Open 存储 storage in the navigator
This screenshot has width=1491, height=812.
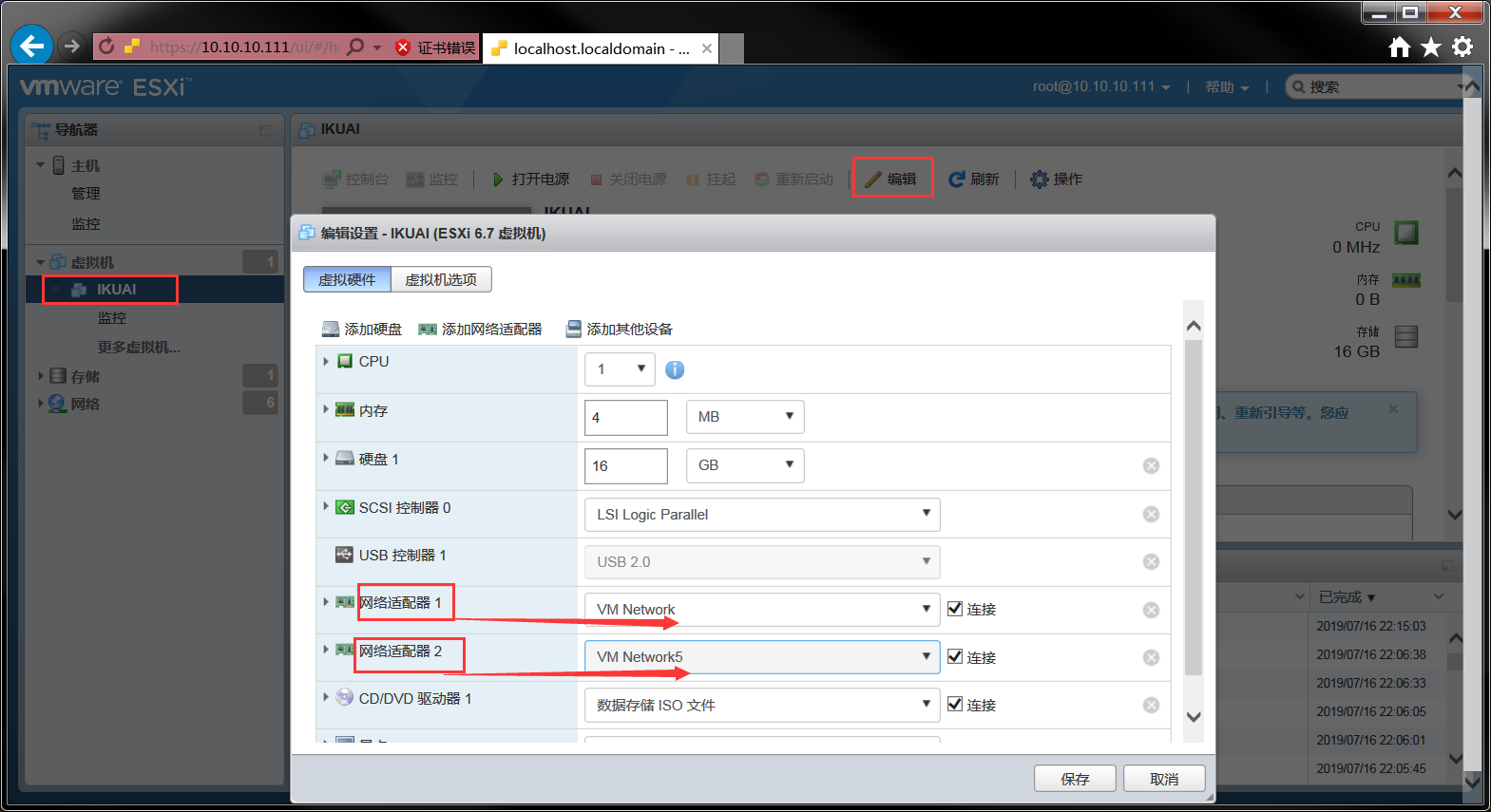pos(85,376)
